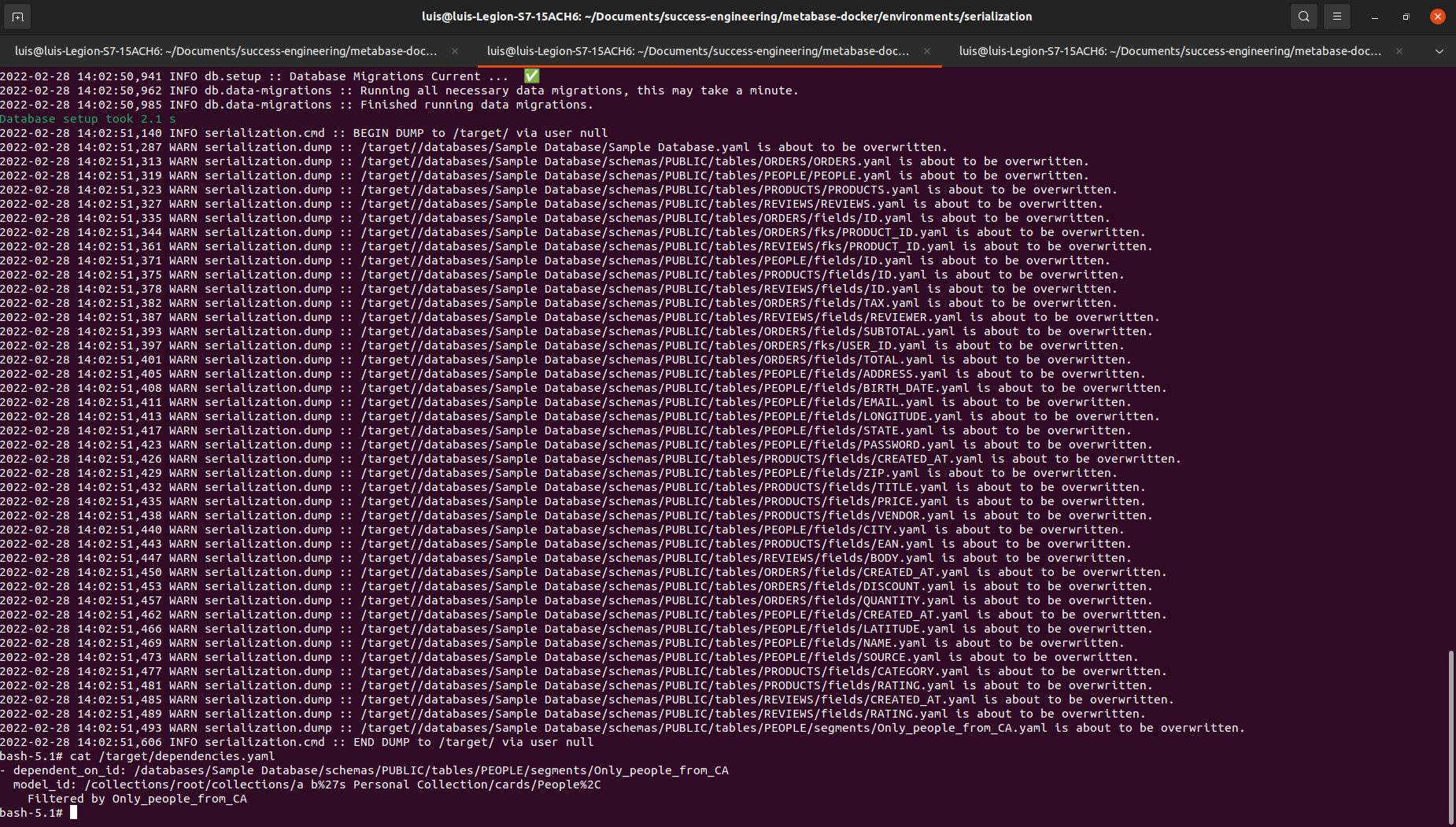1456x827 pixels.
Task: Click the restore window icon
Action: [1406, 16]
